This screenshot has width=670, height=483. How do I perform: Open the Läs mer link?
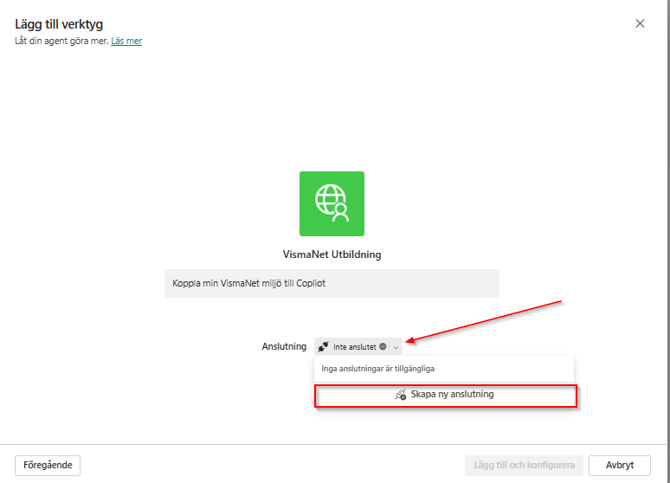point(126,41)
